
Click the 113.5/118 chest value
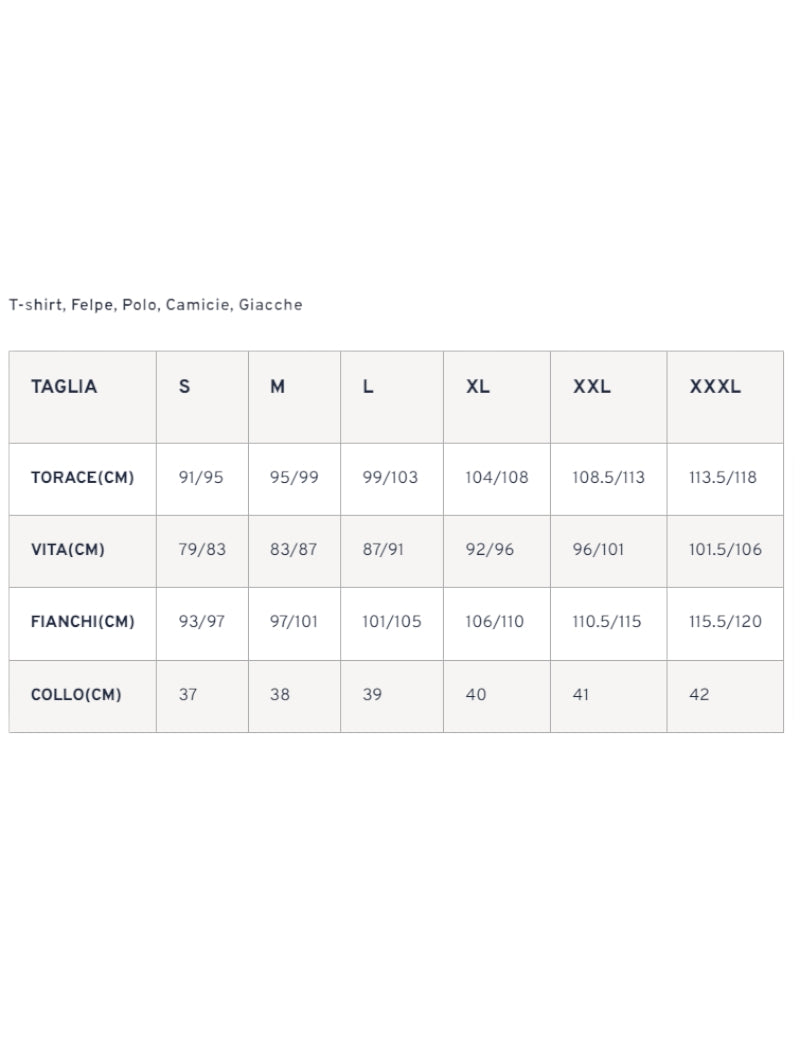[723, 477]
